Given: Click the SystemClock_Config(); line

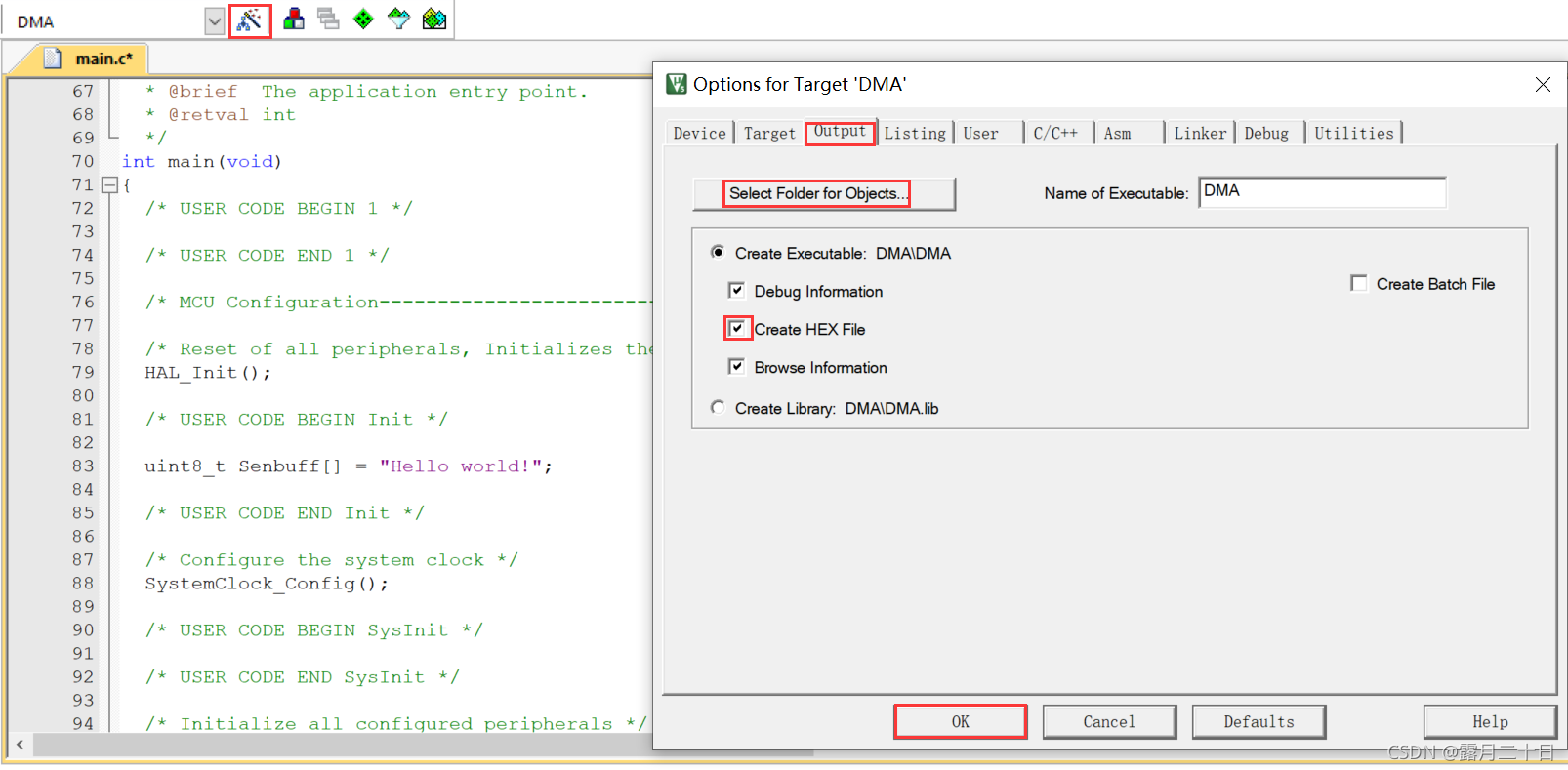Looking at the screenshot, I should (267, 584).
